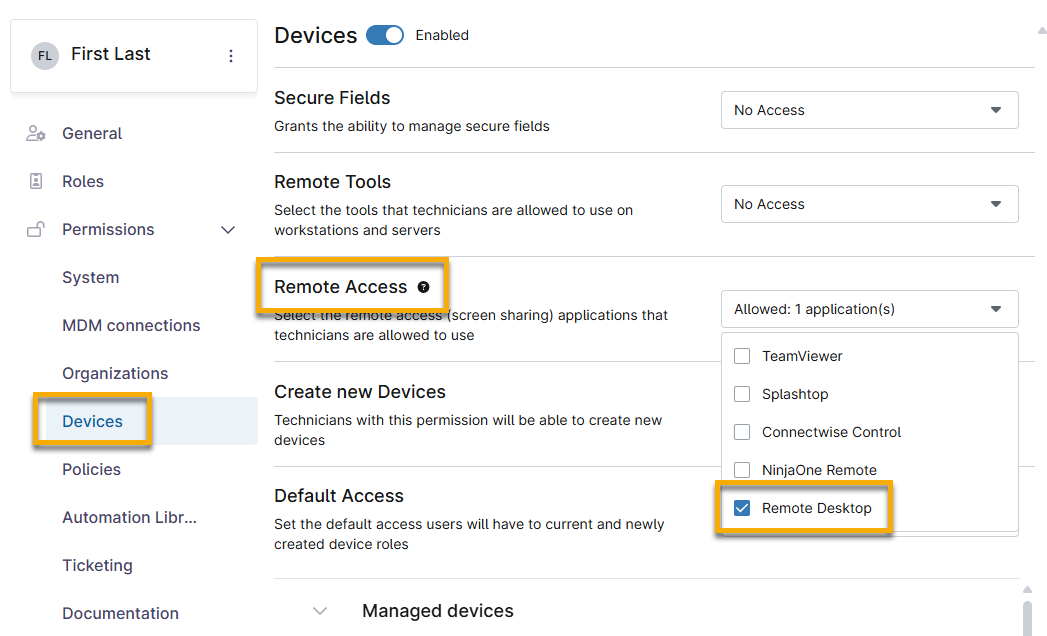
Task: Click the badge icon next to Roles
Action: (36, 181)
